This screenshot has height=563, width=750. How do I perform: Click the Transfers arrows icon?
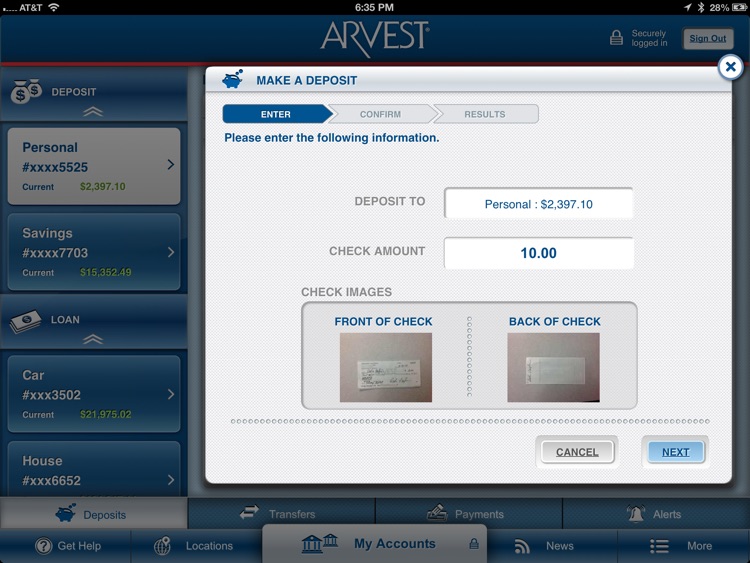(249, 513)
